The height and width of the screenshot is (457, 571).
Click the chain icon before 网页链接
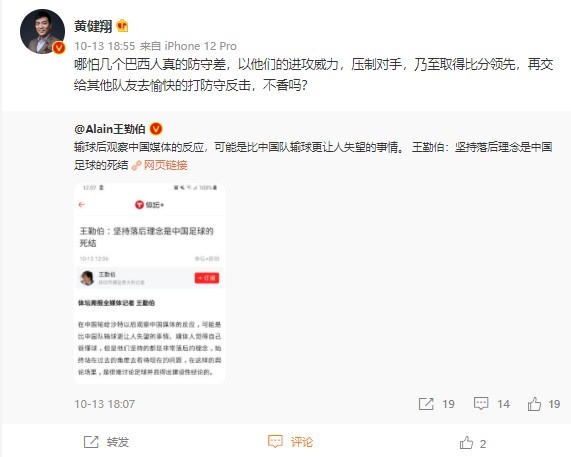click(137, 166)
